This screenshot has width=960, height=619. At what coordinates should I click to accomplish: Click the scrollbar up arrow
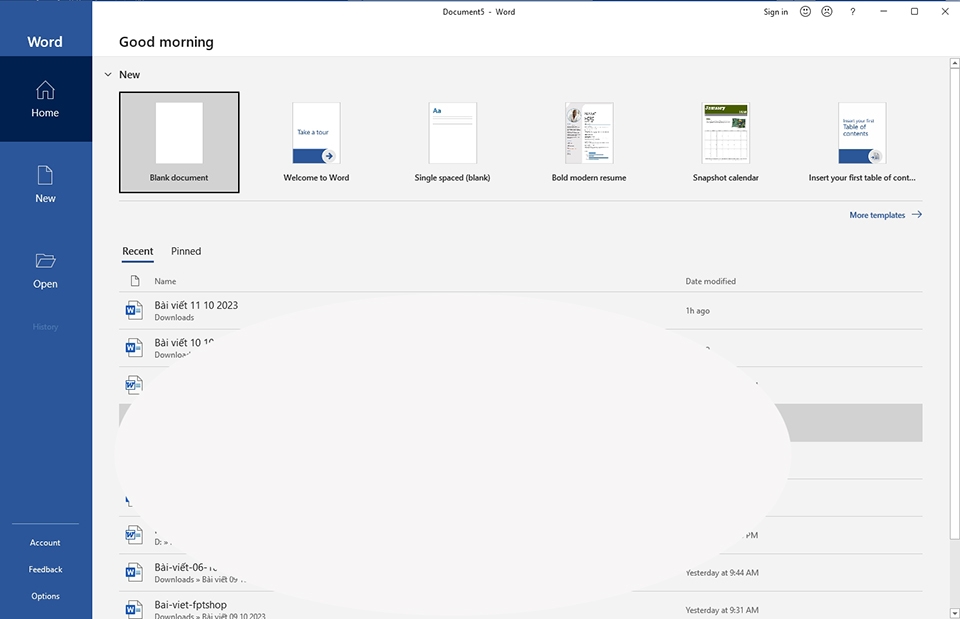[x=954, y=63]
